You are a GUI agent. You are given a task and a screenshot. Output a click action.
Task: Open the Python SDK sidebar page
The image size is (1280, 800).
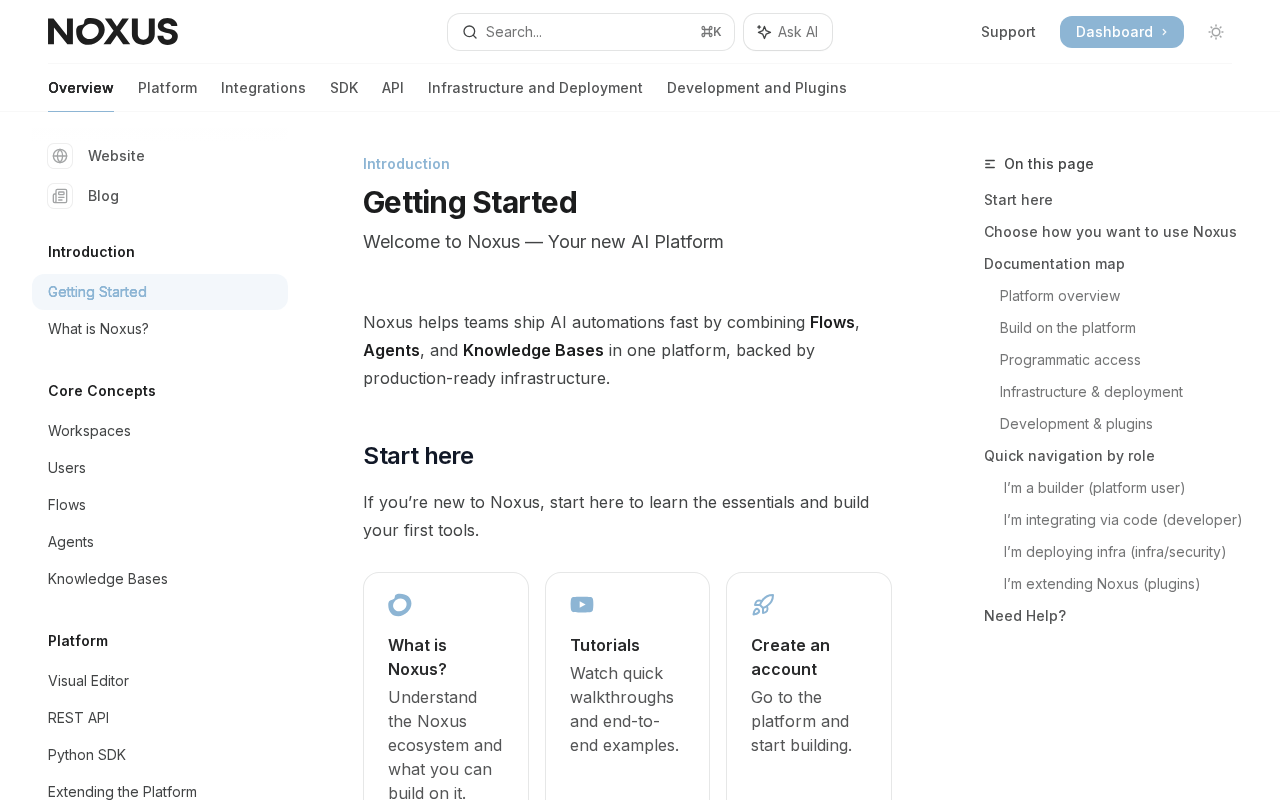pyautogui.click(x=87, y=755)
